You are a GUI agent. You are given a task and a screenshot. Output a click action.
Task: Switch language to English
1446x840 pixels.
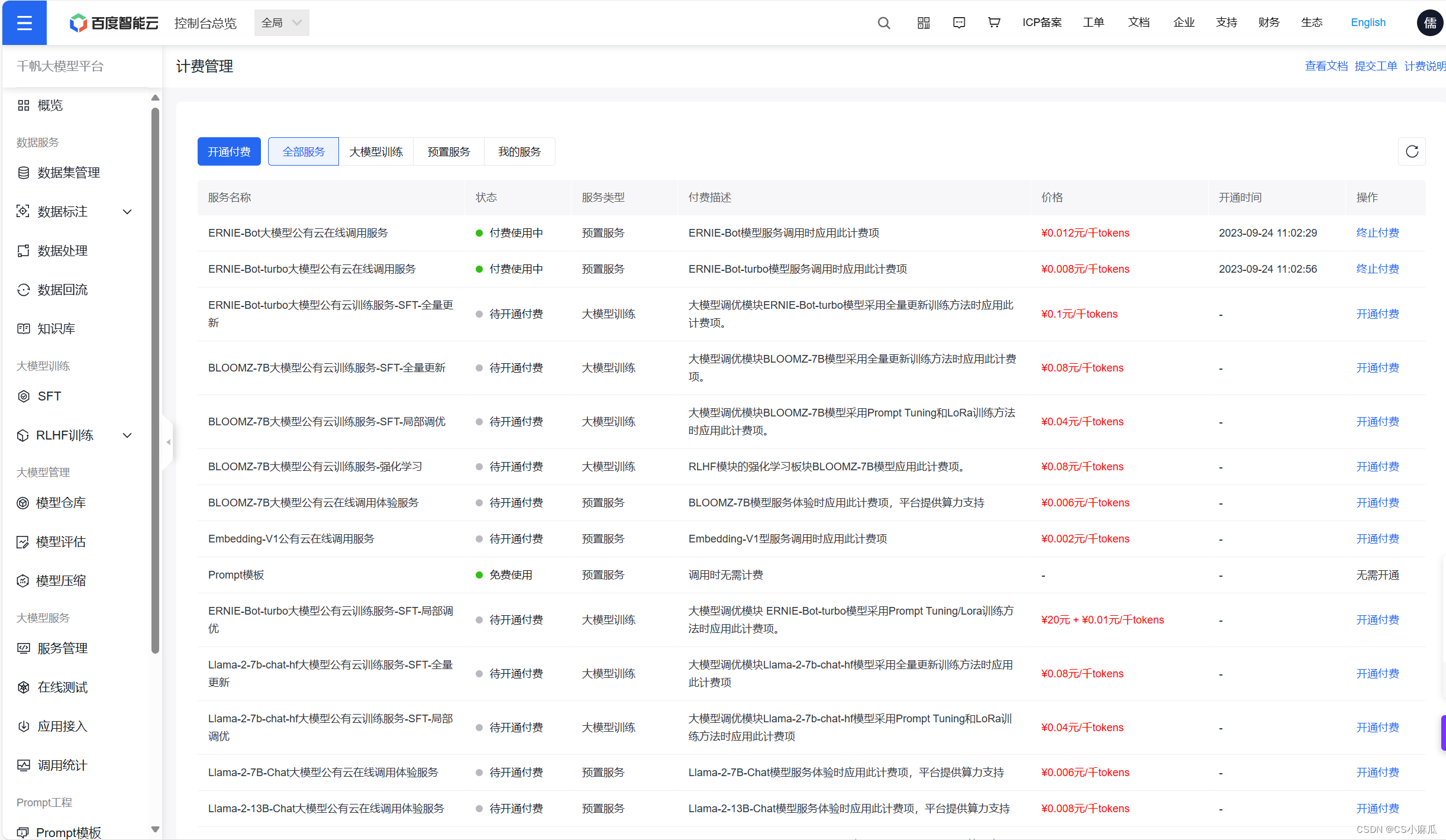coord(1368,22)
